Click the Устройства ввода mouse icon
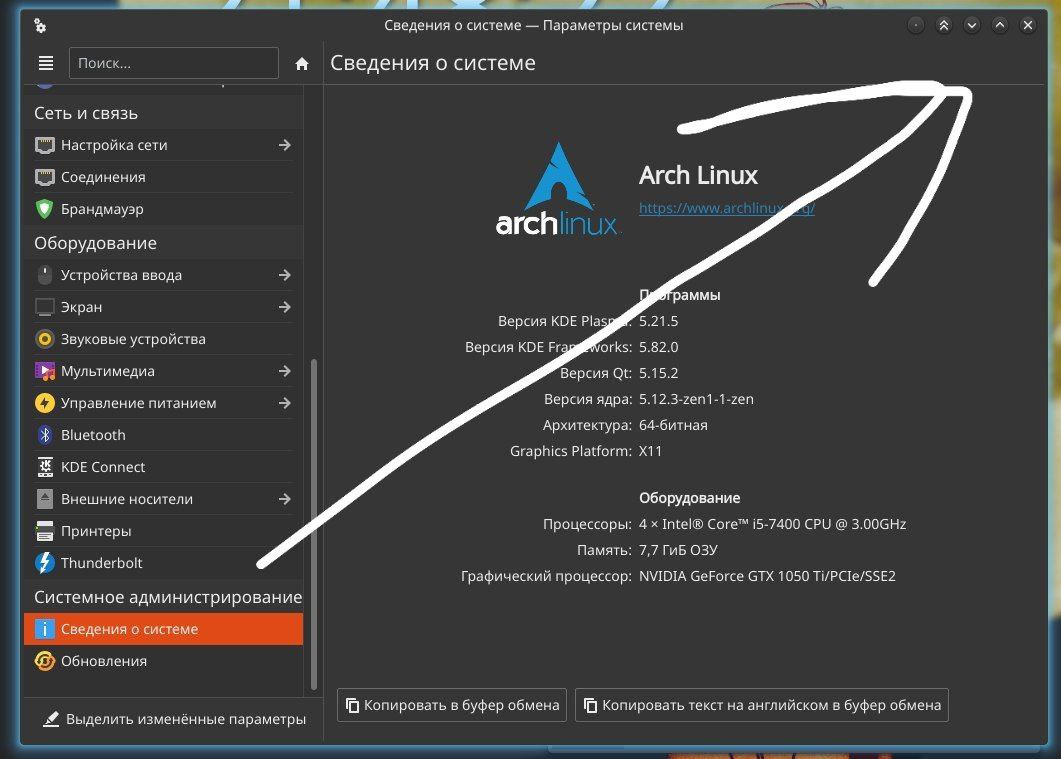The image size is (1061, 759). click(45, 275)
